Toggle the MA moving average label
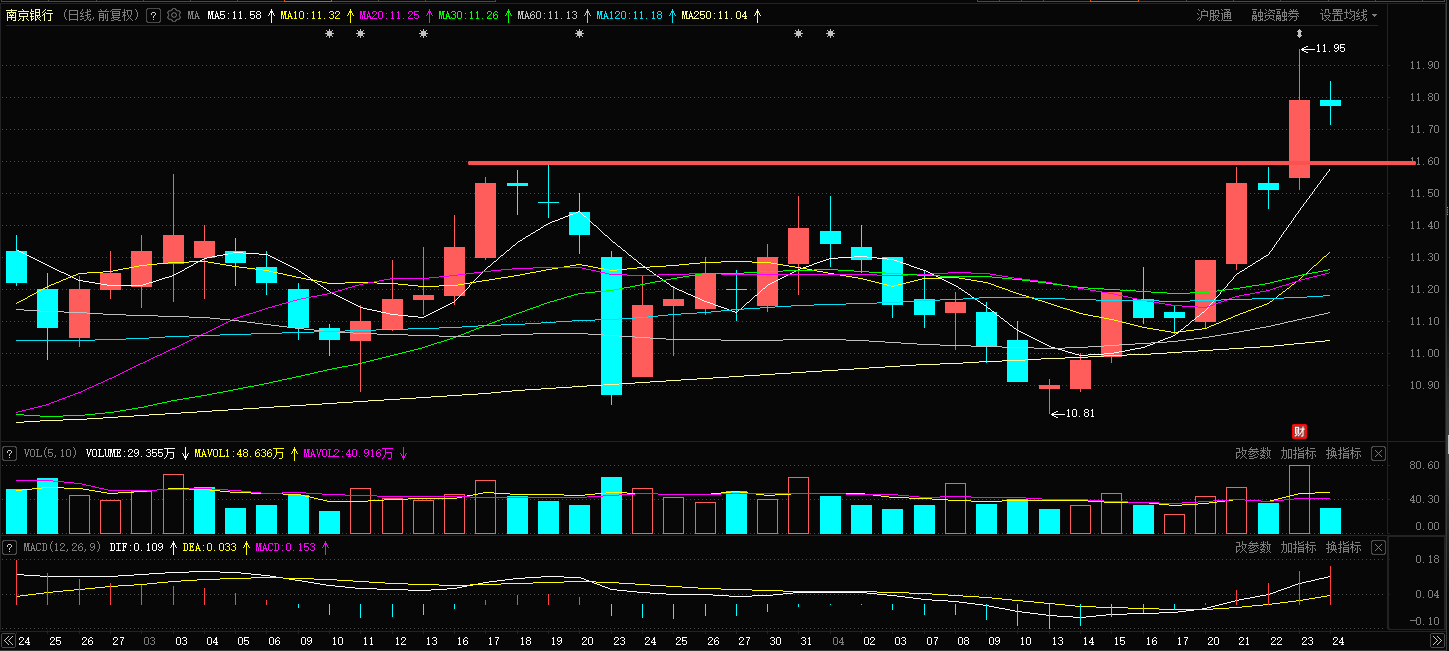This screenshot has height=651, width=1449. [193, 15]
